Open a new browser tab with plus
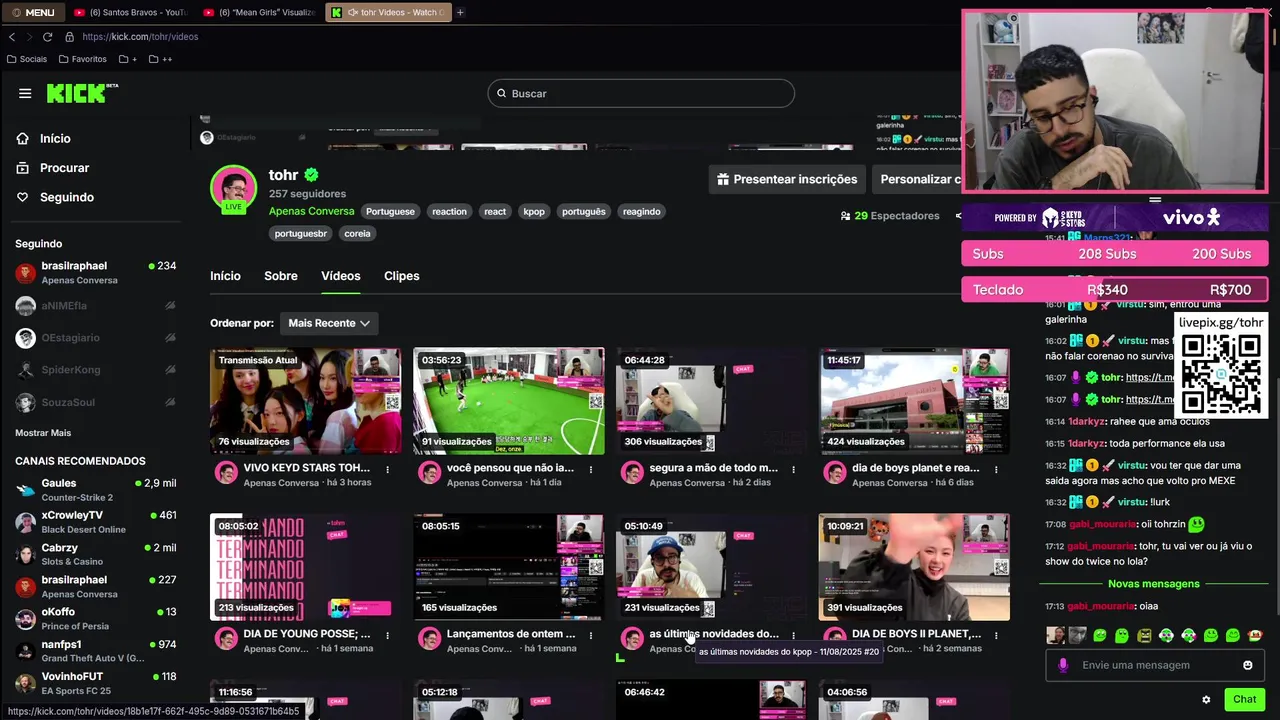Screen dimensions: 1280x720 460,12
